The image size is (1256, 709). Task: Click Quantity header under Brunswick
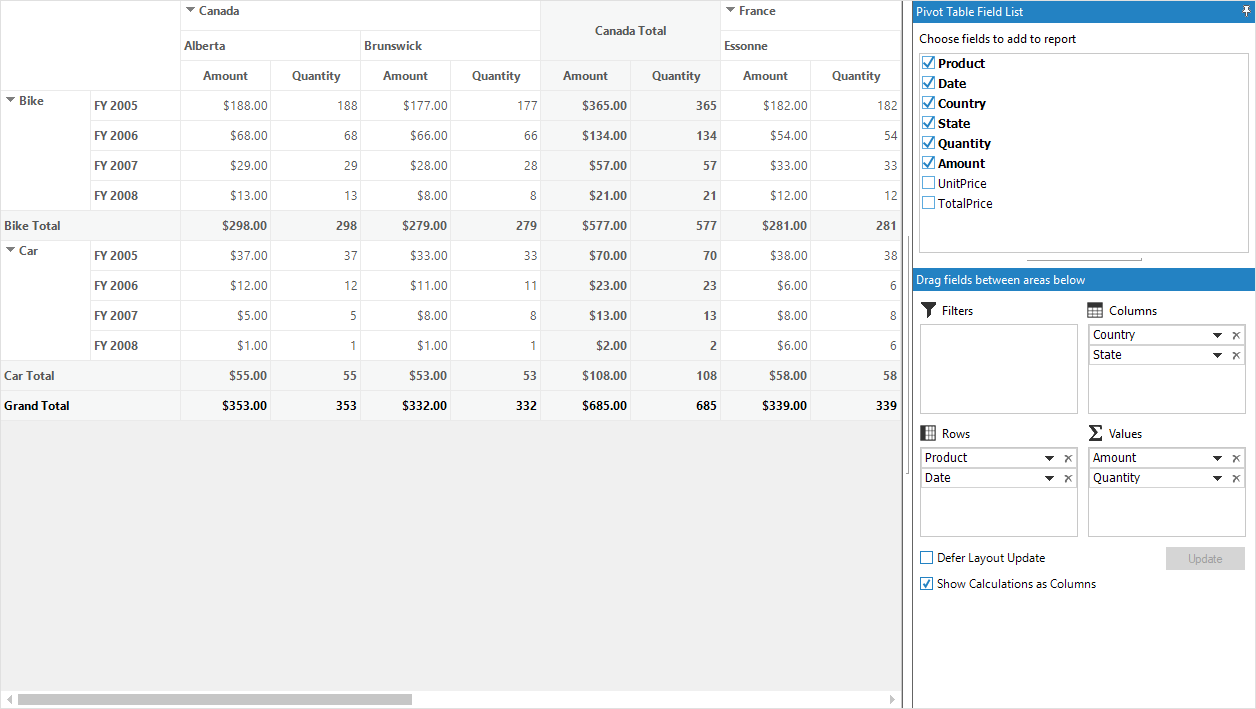tap(495, 76)
